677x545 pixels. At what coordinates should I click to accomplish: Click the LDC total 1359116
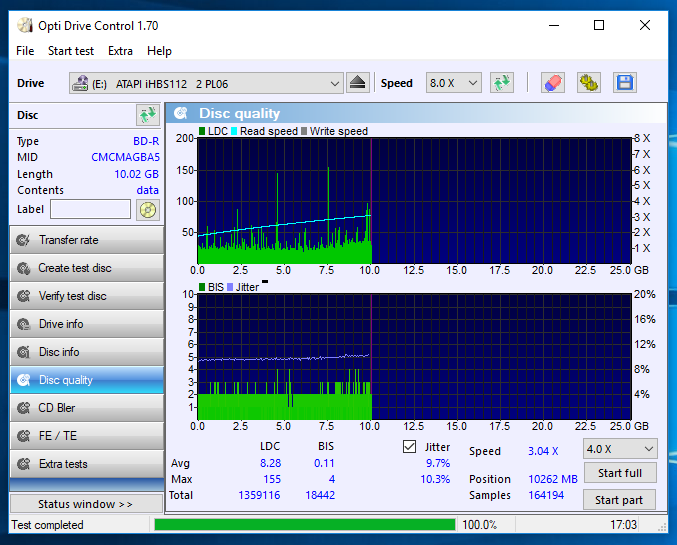click(259, 495)
